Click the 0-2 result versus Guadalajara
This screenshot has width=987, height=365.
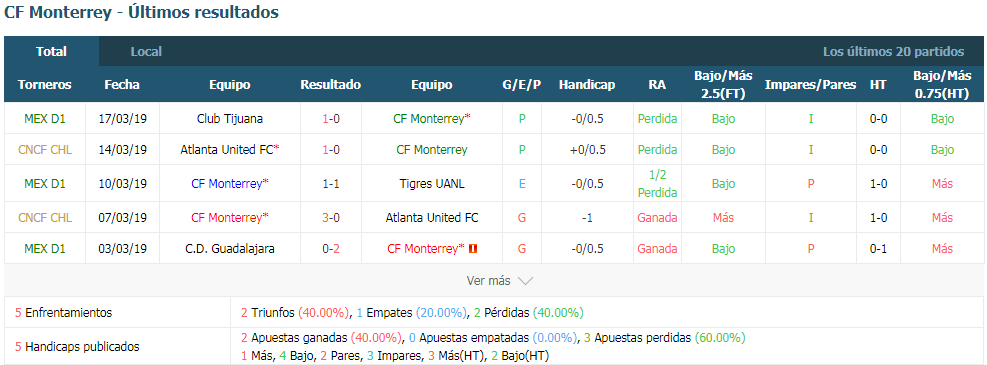click(330, 249)
